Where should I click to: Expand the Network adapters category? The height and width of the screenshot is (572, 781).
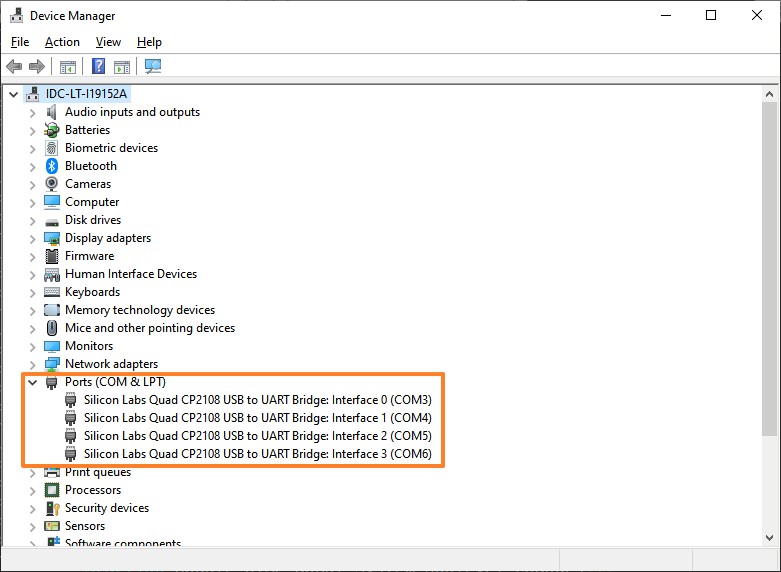[x=32, y=364]
